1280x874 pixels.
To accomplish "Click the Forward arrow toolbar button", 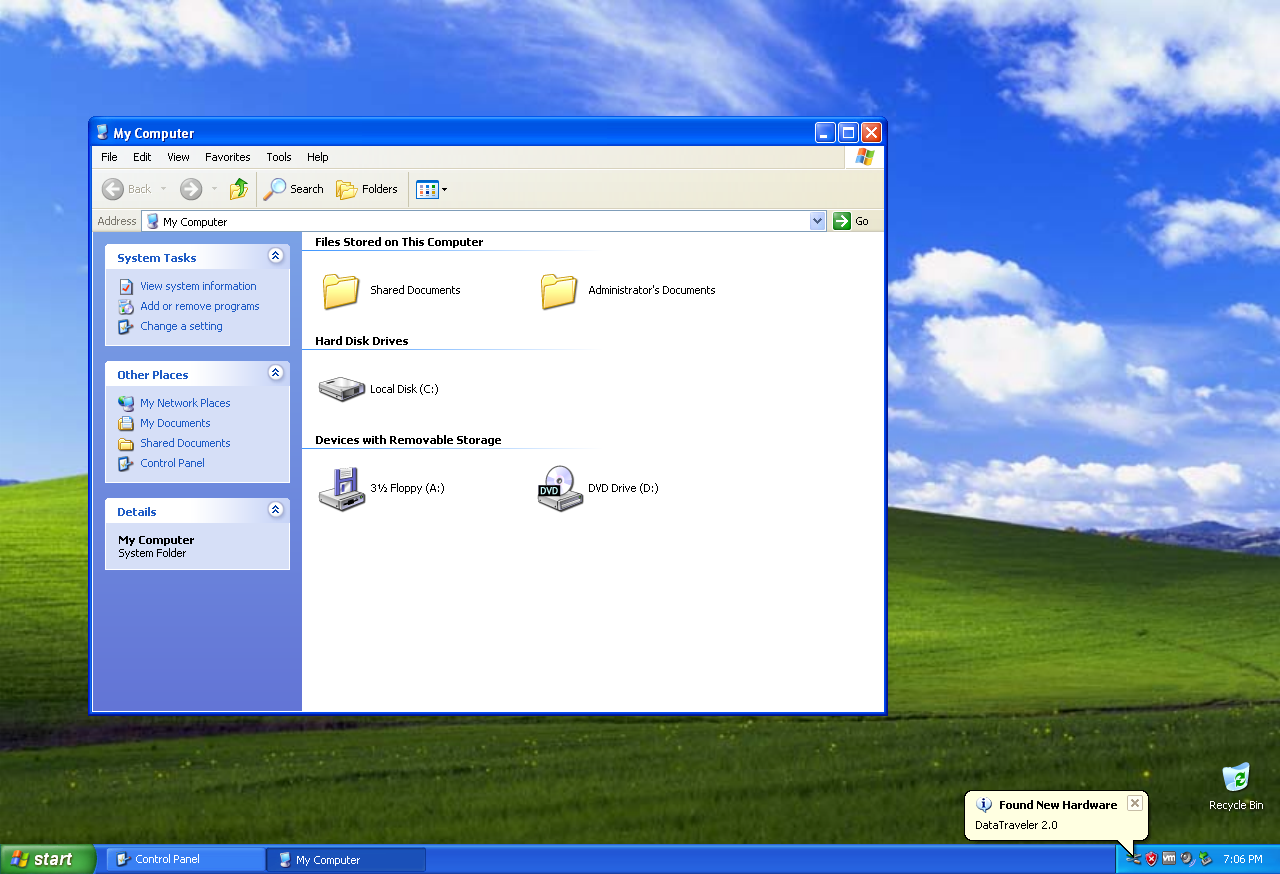I will [191, 189].
